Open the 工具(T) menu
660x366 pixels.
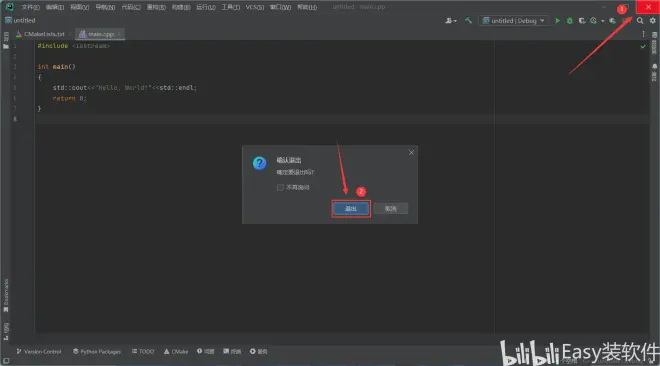[231, 7]
